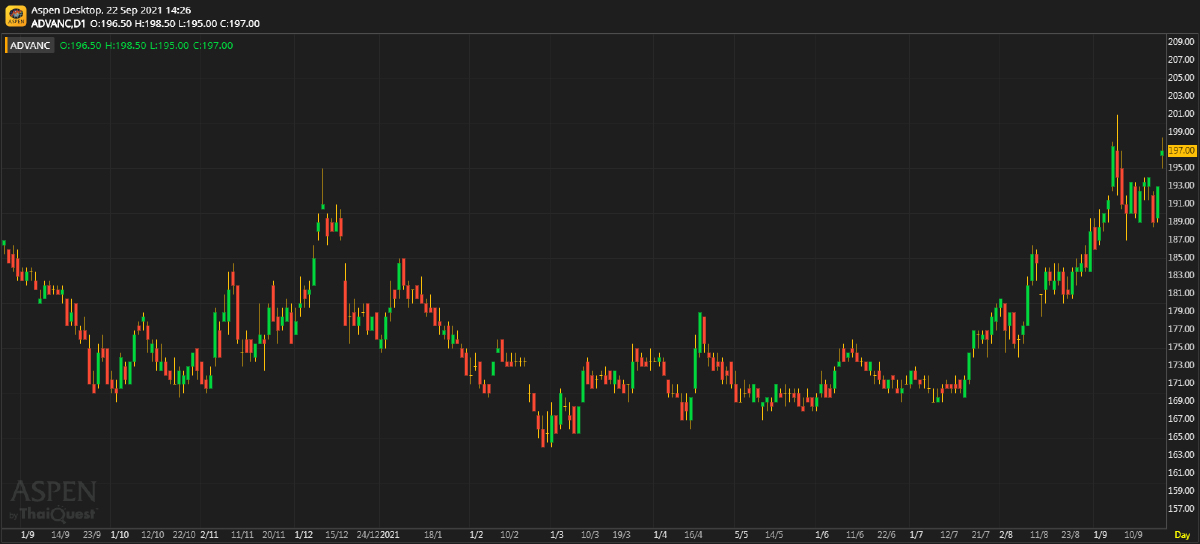Click the 209.00 price axis label
1200x544 pixels.
click(x=1182, y=41)
